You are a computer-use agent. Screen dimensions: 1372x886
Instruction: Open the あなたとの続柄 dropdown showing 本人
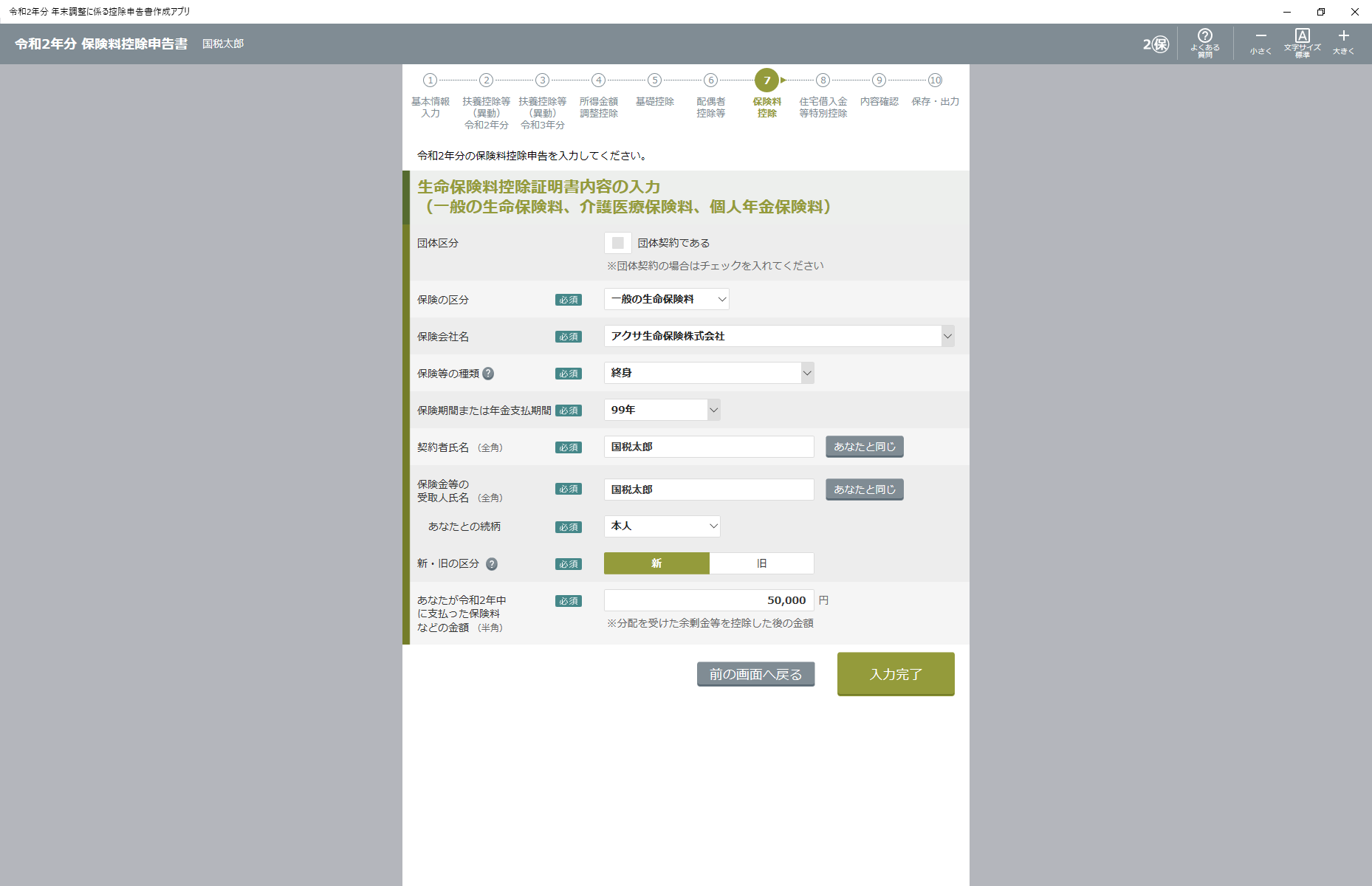coord(662,526)
